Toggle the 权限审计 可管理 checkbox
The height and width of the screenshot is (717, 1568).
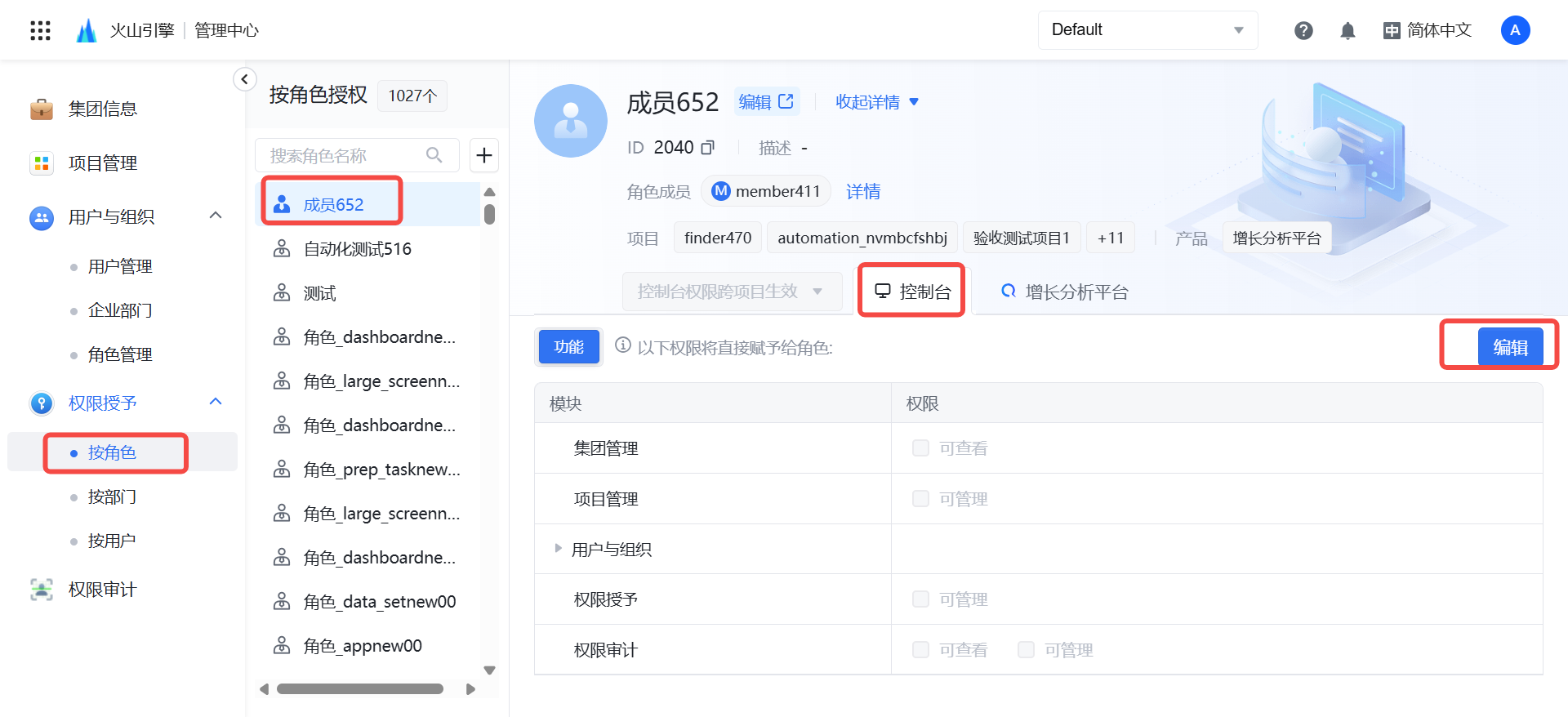1026,650
